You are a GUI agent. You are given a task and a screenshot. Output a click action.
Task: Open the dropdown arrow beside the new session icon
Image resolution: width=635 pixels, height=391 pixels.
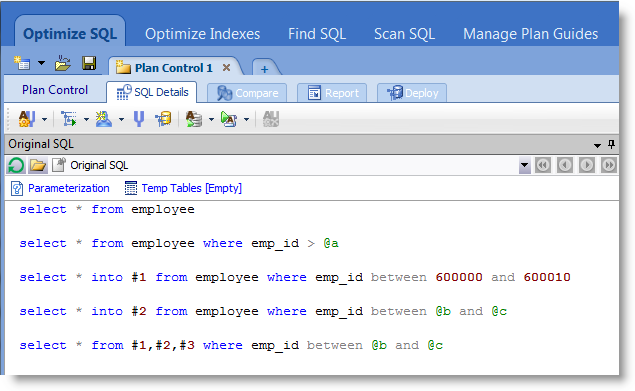click(41, 63)
